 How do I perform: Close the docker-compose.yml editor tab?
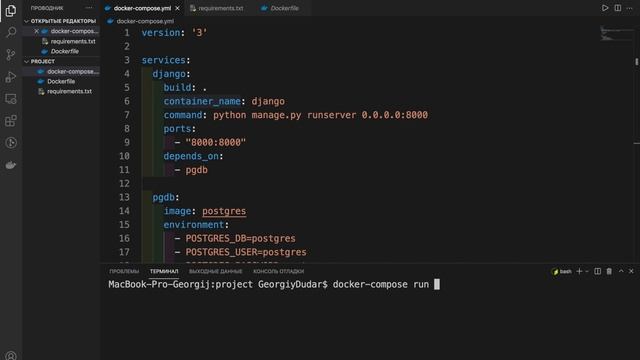[x=177, y=8]
